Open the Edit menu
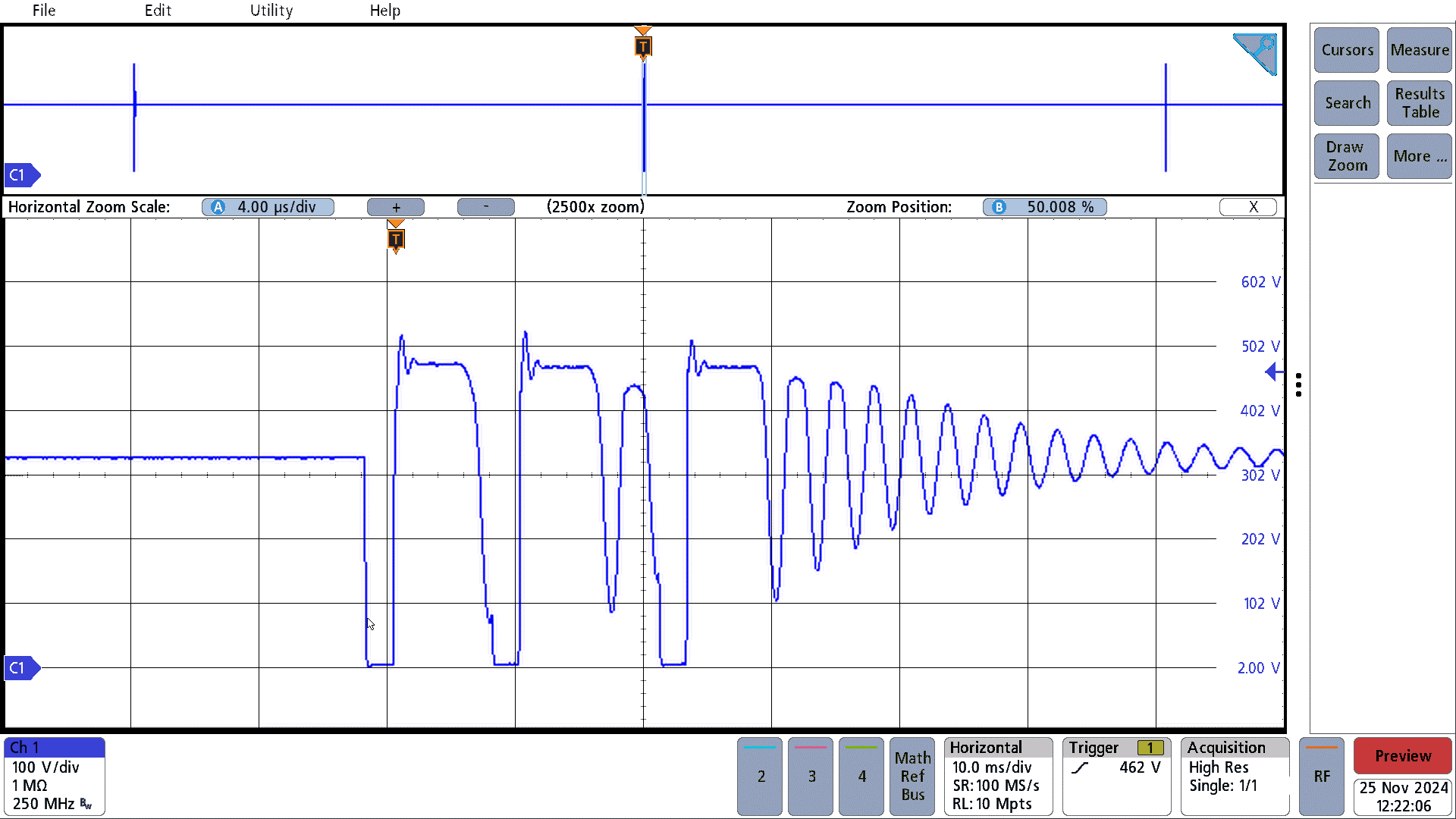 pos(158,11)
